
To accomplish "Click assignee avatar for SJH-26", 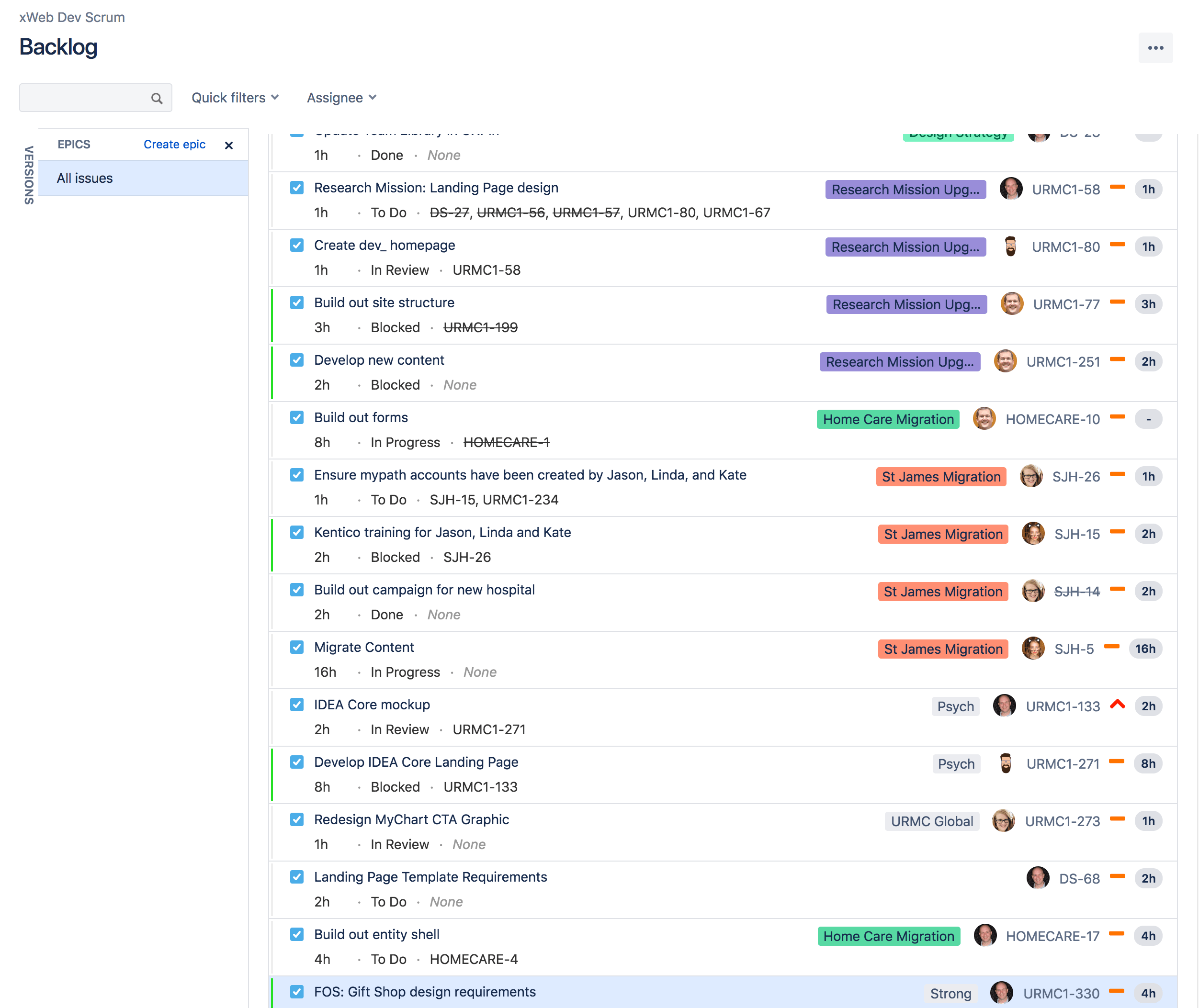I will pos(1030,476).
